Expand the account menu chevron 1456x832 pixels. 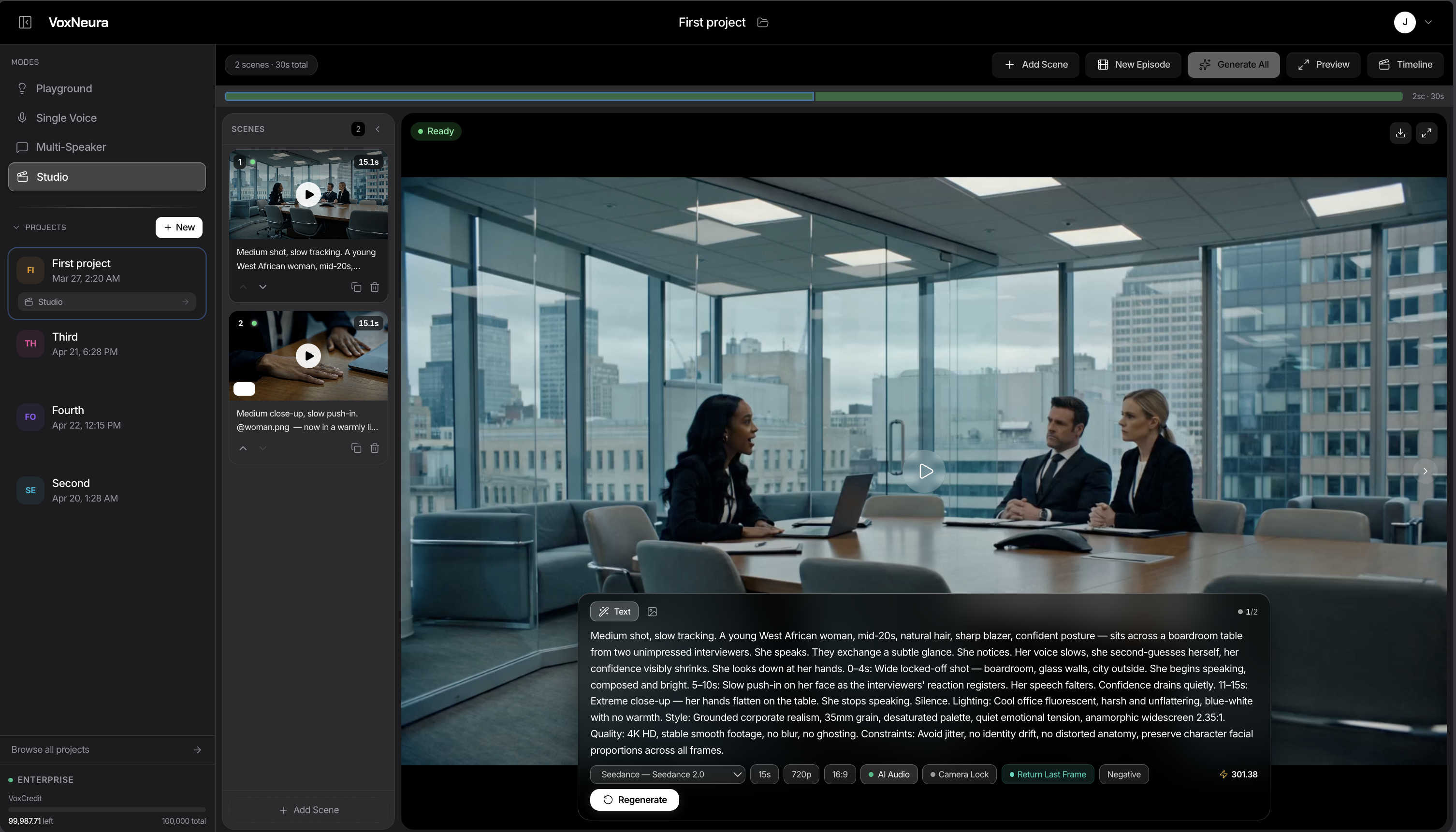pyautogui.click(x=1428, y=22)
